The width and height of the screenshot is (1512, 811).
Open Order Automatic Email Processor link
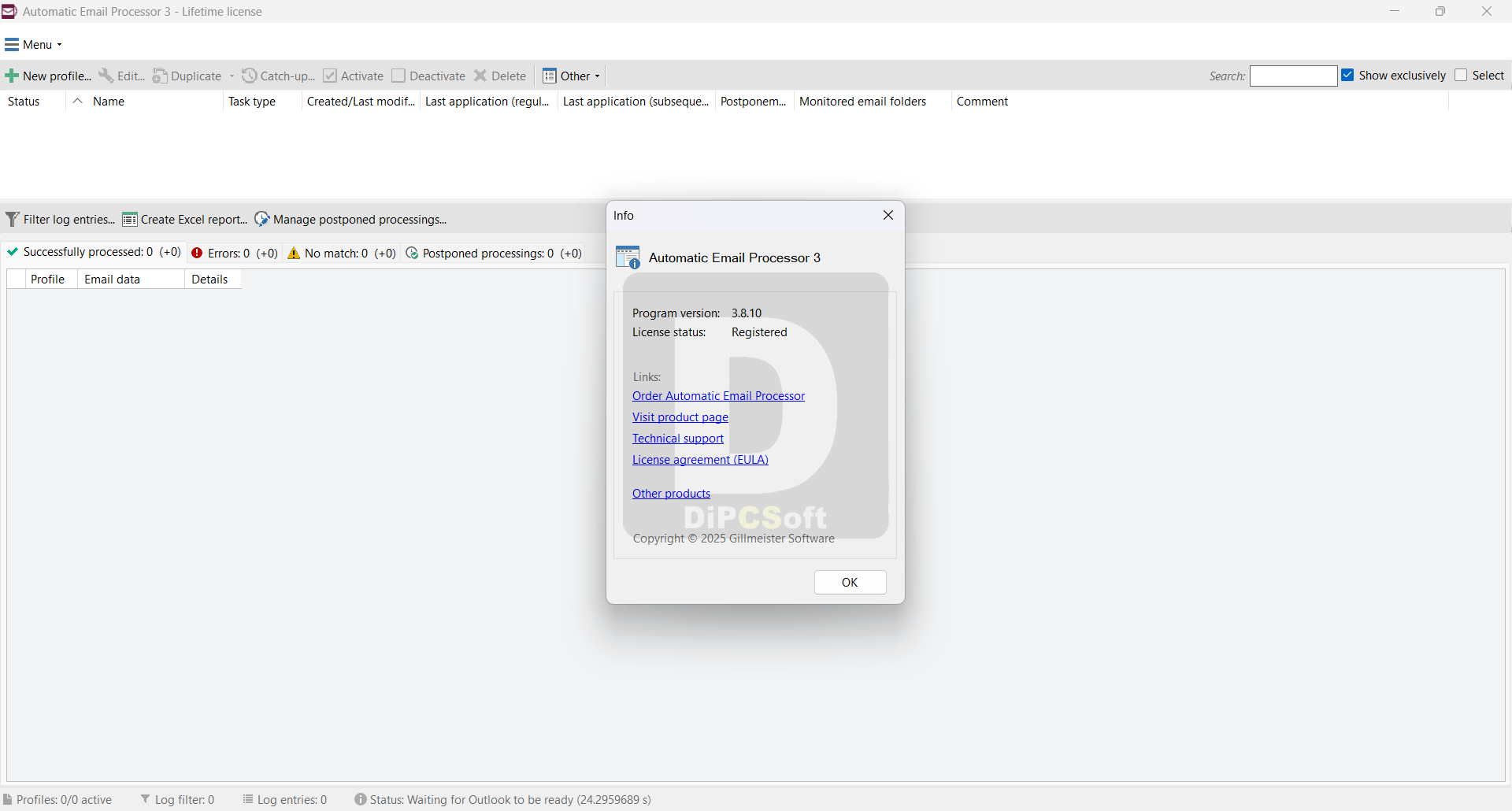coord(718,396)
